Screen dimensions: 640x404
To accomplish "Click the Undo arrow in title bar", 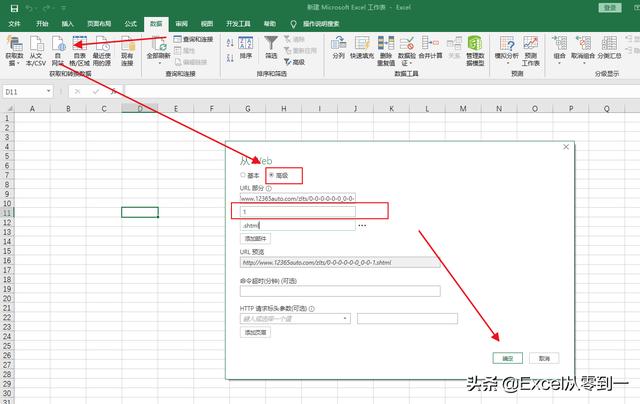I will pyautogui.click(x=29, y=8).
